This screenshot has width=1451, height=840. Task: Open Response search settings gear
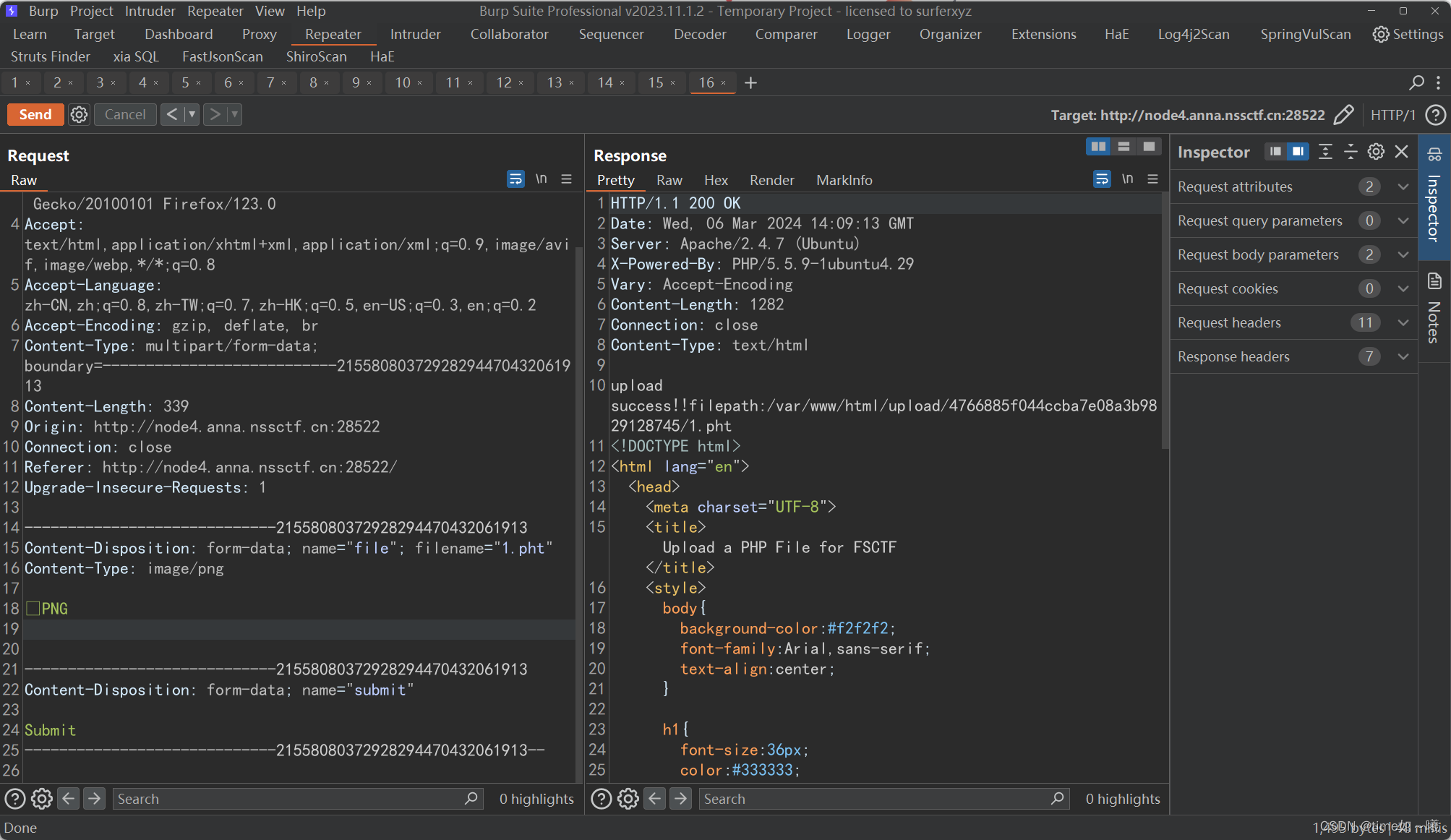tap(628, 798)
